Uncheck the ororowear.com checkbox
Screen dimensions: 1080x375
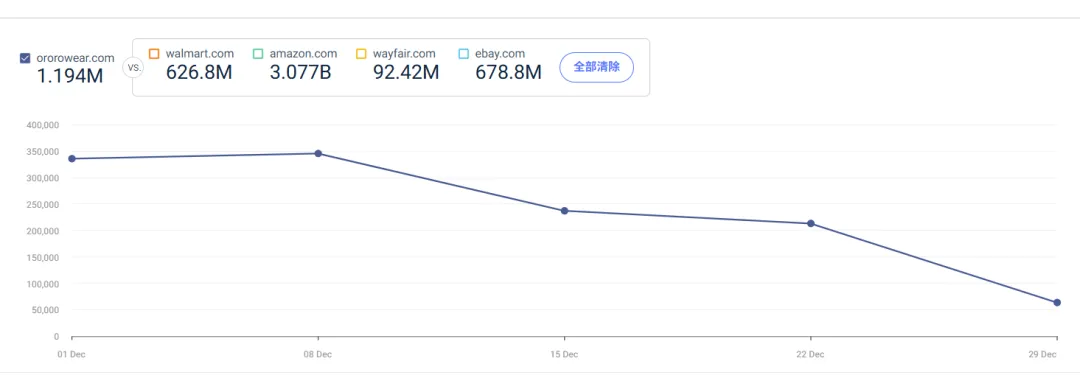[25, 59]
